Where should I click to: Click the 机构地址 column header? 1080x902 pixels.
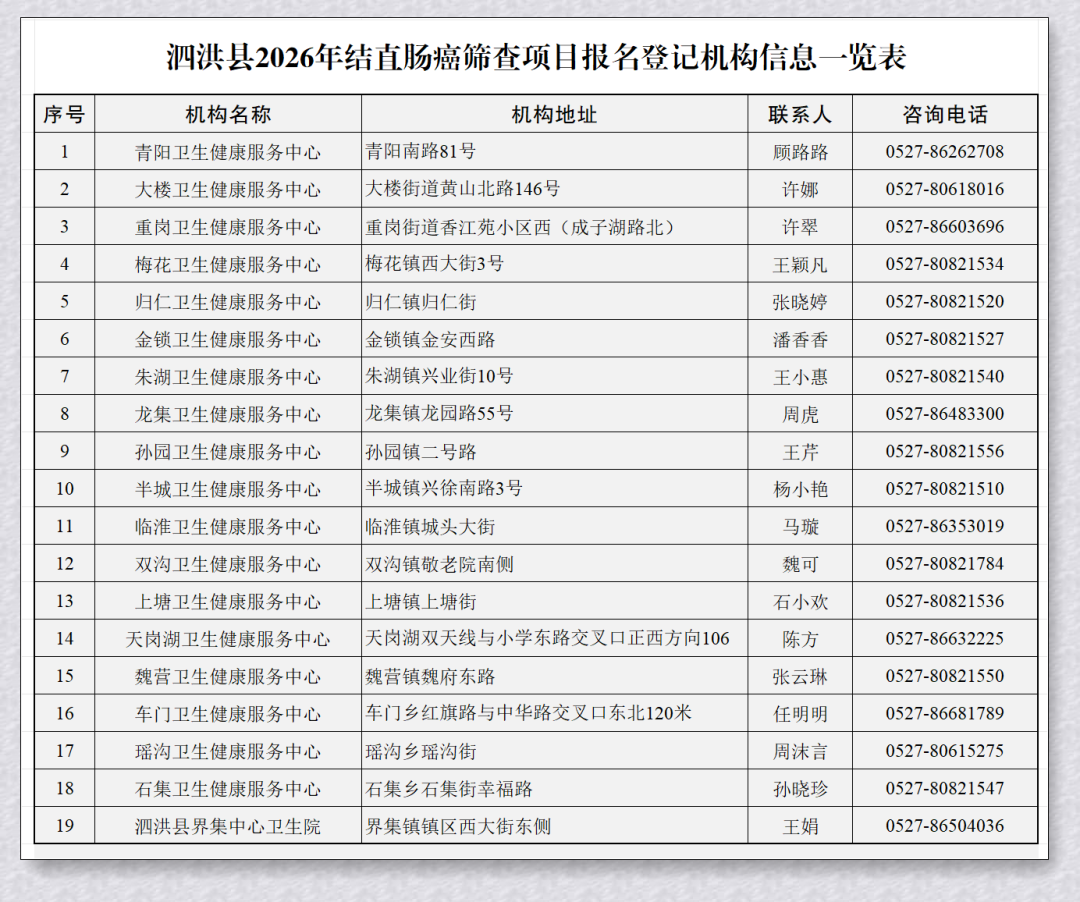pyautogui.click(x=554, y=114)
